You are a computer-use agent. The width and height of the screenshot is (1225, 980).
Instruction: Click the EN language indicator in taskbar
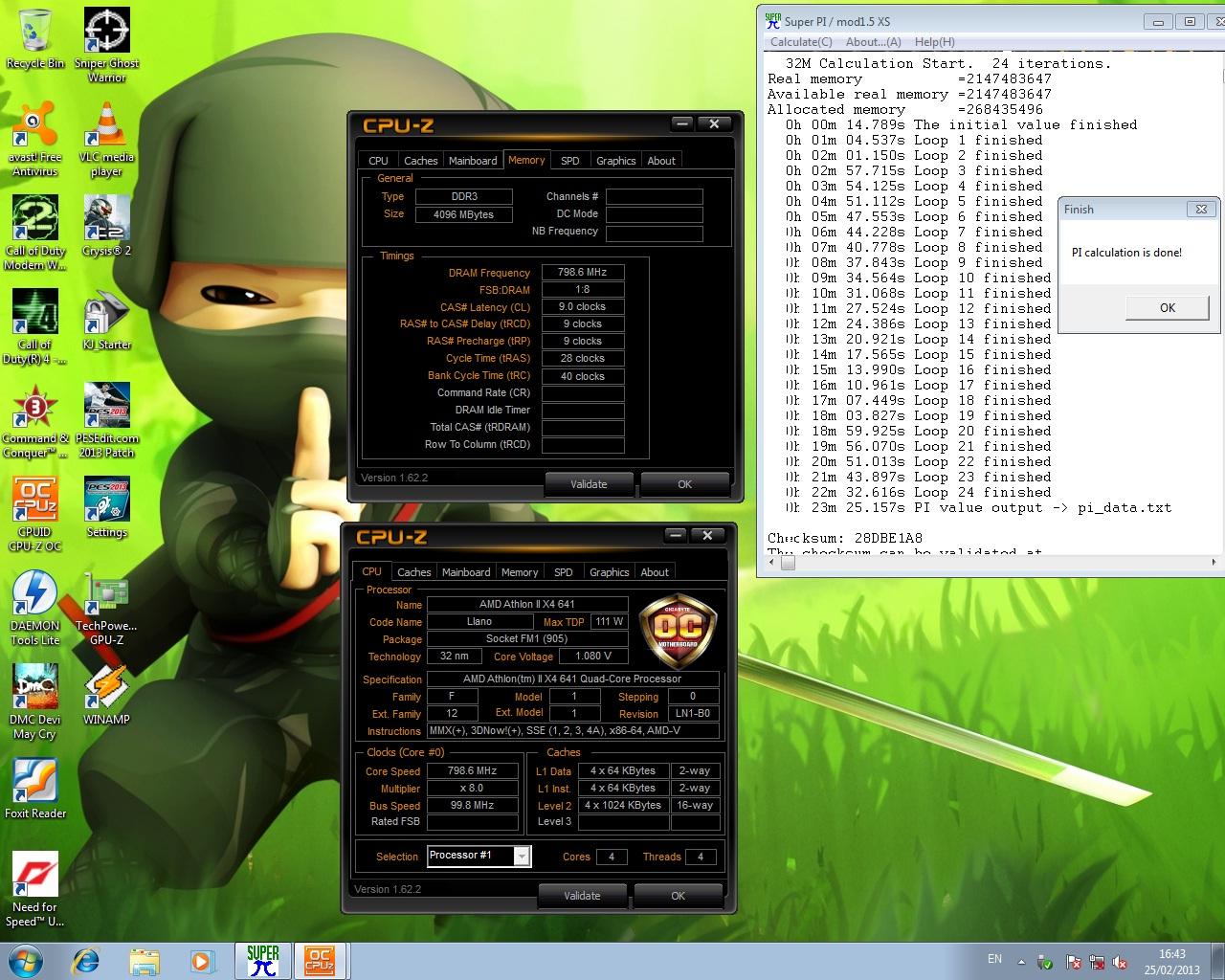click(x=994, y=959)
